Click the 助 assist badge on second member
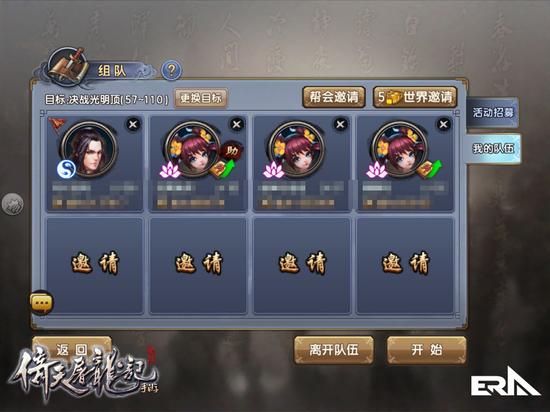The height and width of the screenshot is (412, 550). click(232, 151)
